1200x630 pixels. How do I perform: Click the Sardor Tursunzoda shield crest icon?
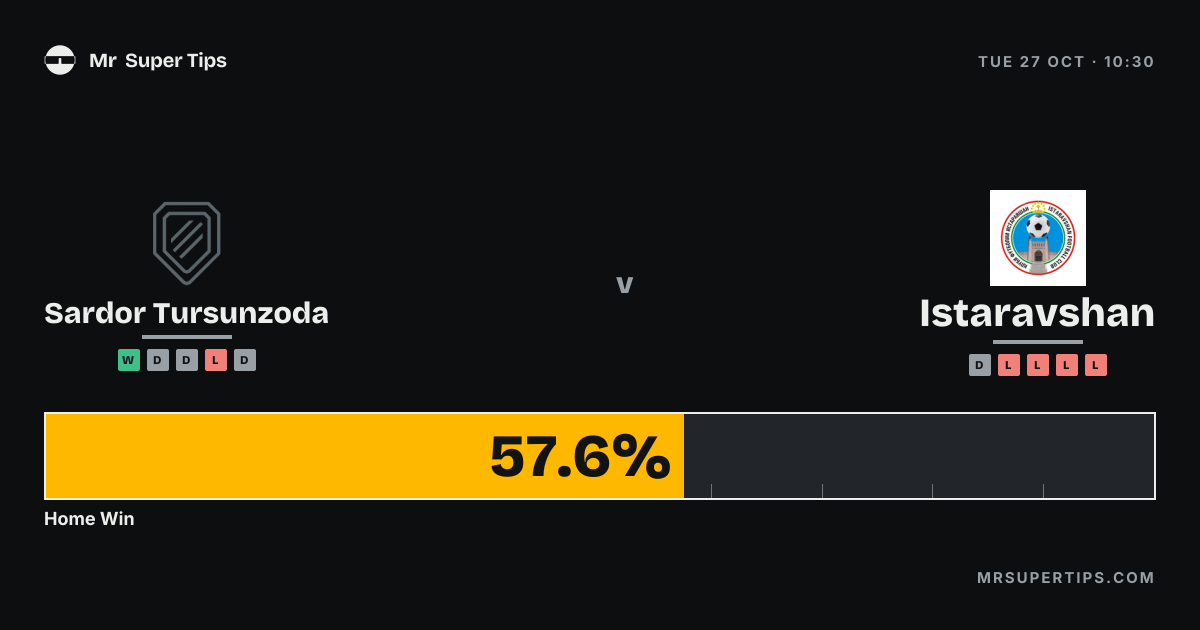(x=187, y=243)
